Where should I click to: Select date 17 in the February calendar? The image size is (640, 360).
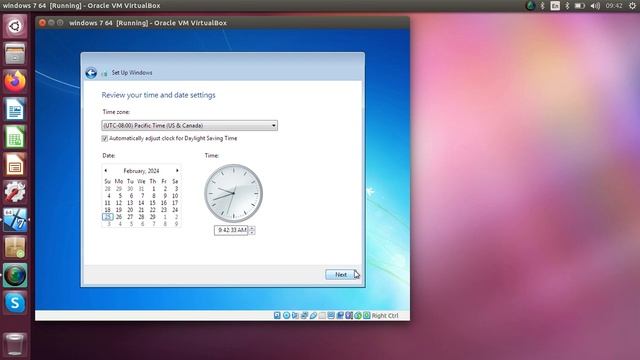(175, 203)
